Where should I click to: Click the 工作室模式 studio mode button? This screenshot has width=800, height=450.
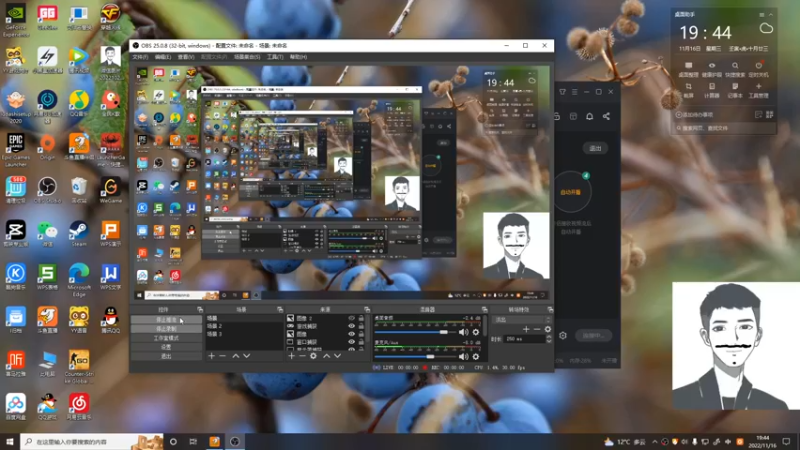tap(166, 338)
